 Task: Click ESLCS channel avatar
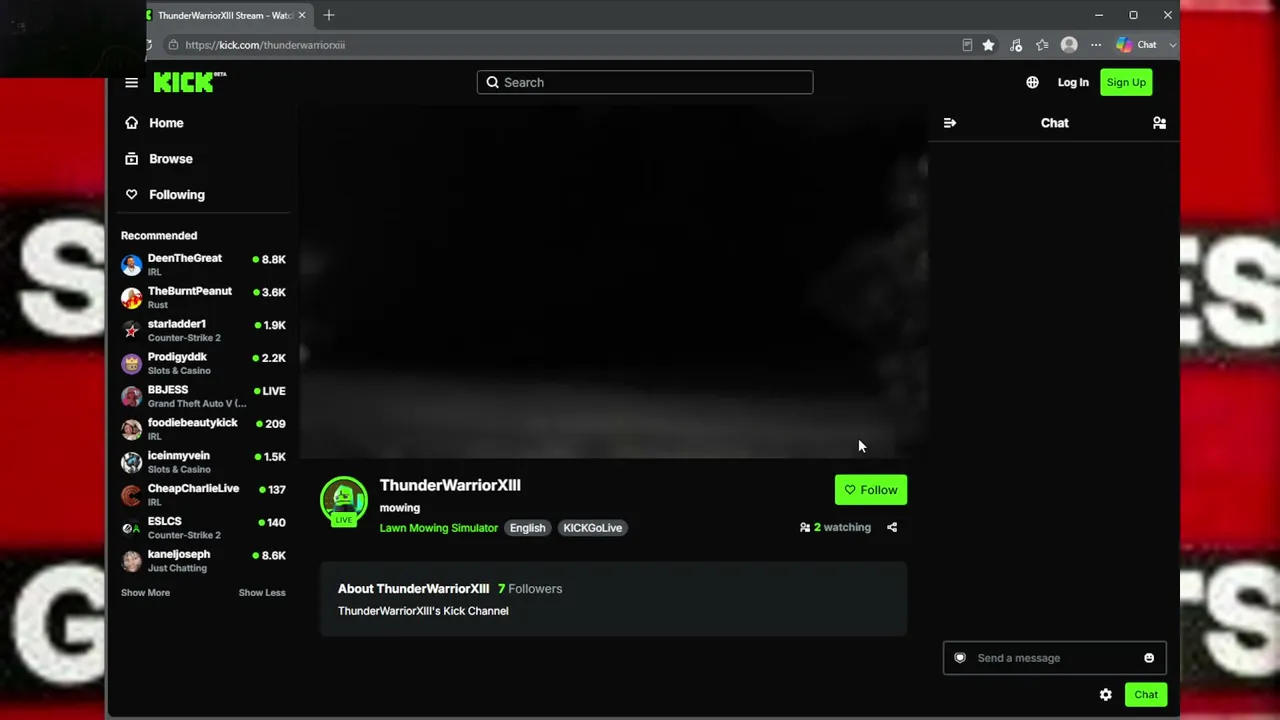click(131, 528)
